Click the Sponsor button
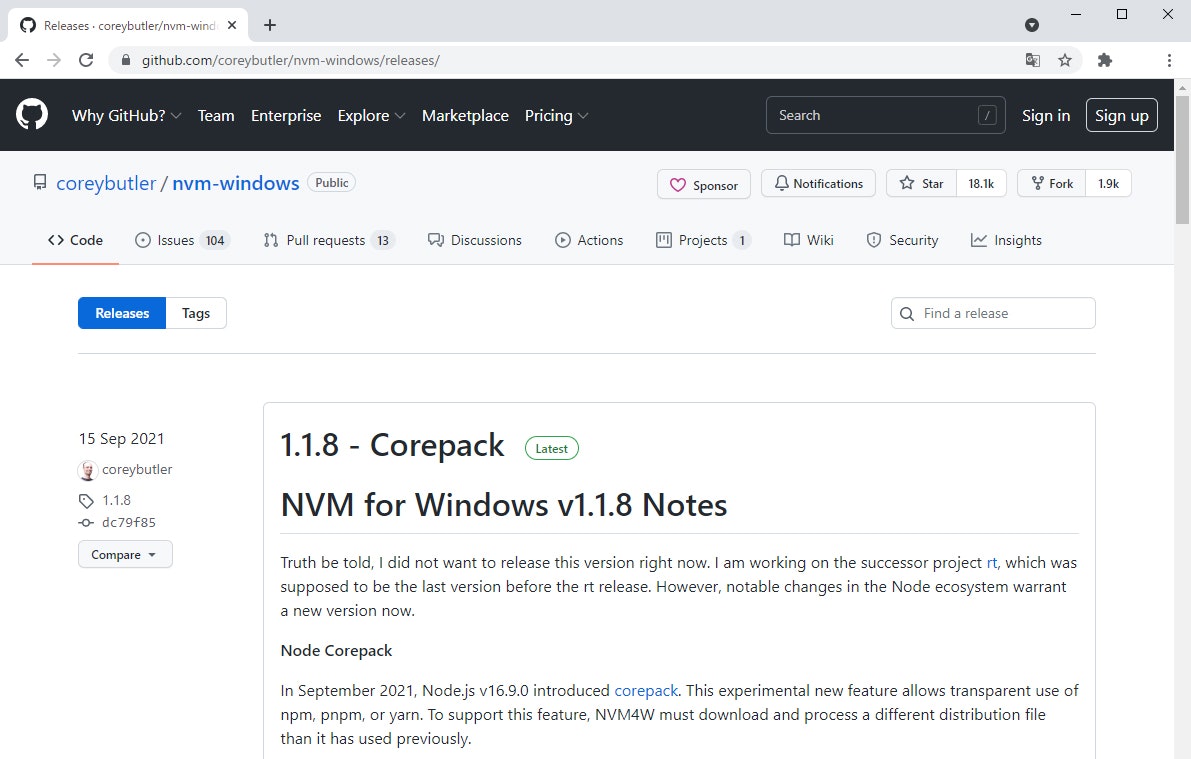The height and width of the screenshot is (759, 1191). click(704, 185)
